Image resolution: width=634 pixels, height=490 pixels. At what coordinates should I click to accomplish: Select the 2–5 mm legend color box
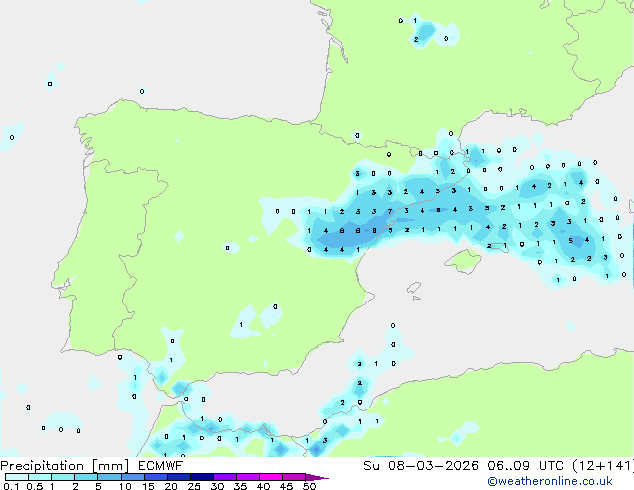pyautogui.click(x=86, y=477)
